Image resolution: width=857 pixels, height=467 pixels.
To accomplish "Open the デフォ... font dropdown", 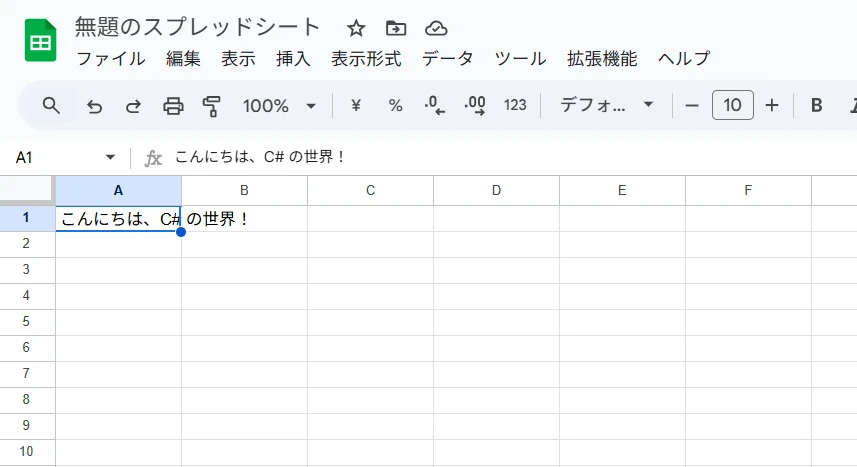I will tap(607, 105).
